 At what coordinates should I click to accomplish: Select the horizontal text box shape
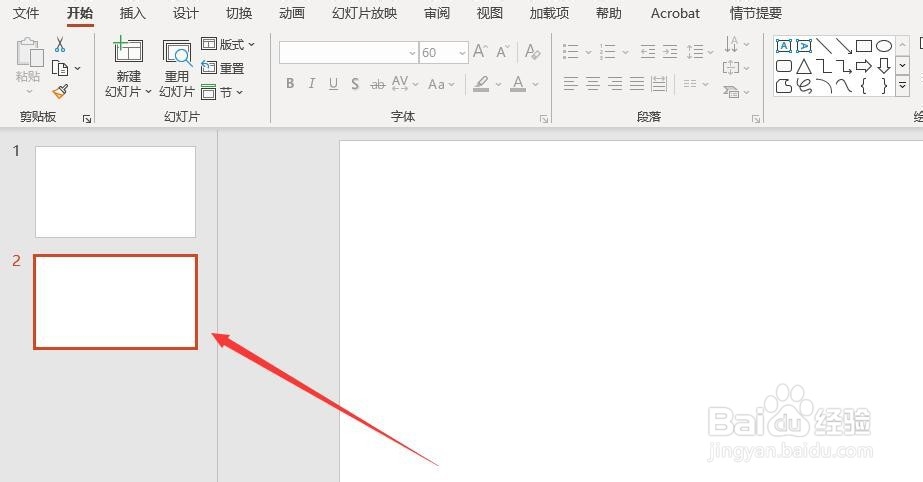point(783,46)
